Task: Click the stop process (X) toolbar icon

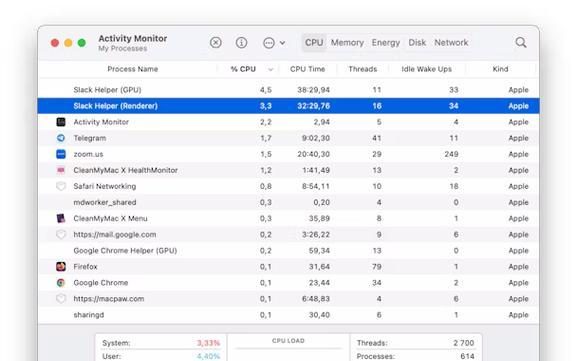Action: [216, 43]
